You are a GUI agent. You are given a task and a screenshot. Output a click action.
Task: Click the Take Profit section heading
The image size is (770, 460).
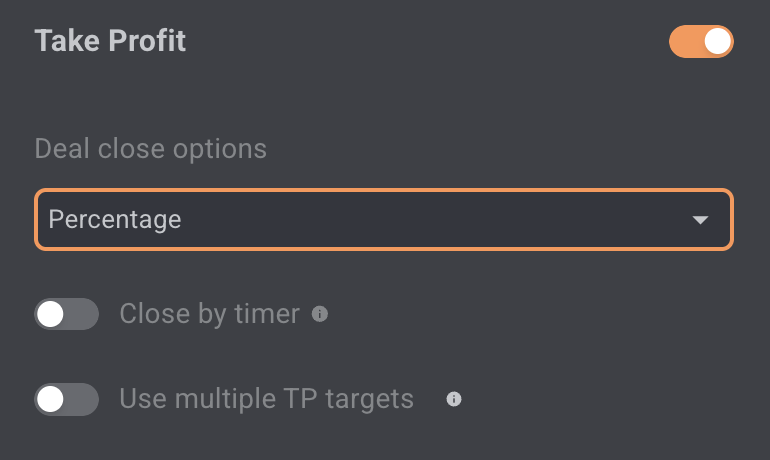[110, 40]
